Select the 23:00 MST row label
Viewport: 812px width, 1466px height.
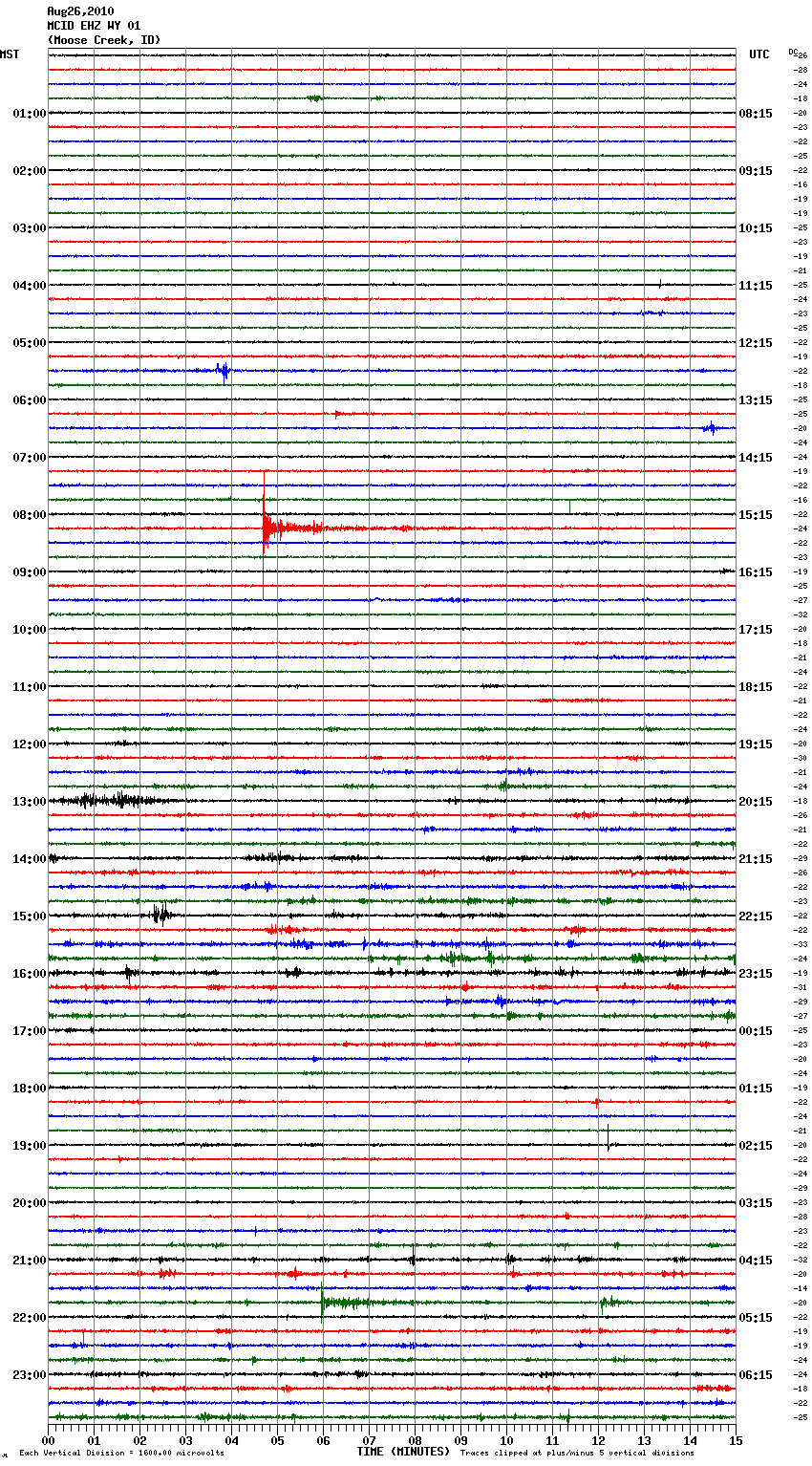point(30,1375)
